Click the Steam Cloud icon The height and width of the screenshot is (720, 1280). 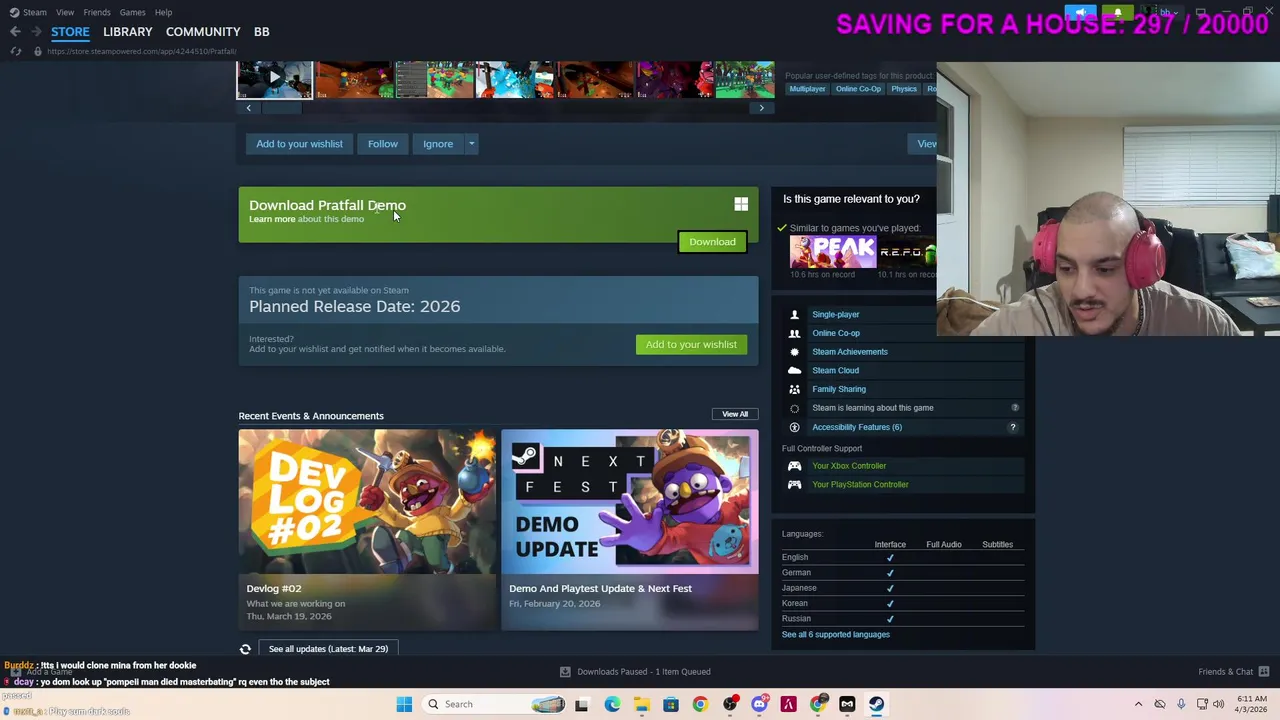[794, 370]
